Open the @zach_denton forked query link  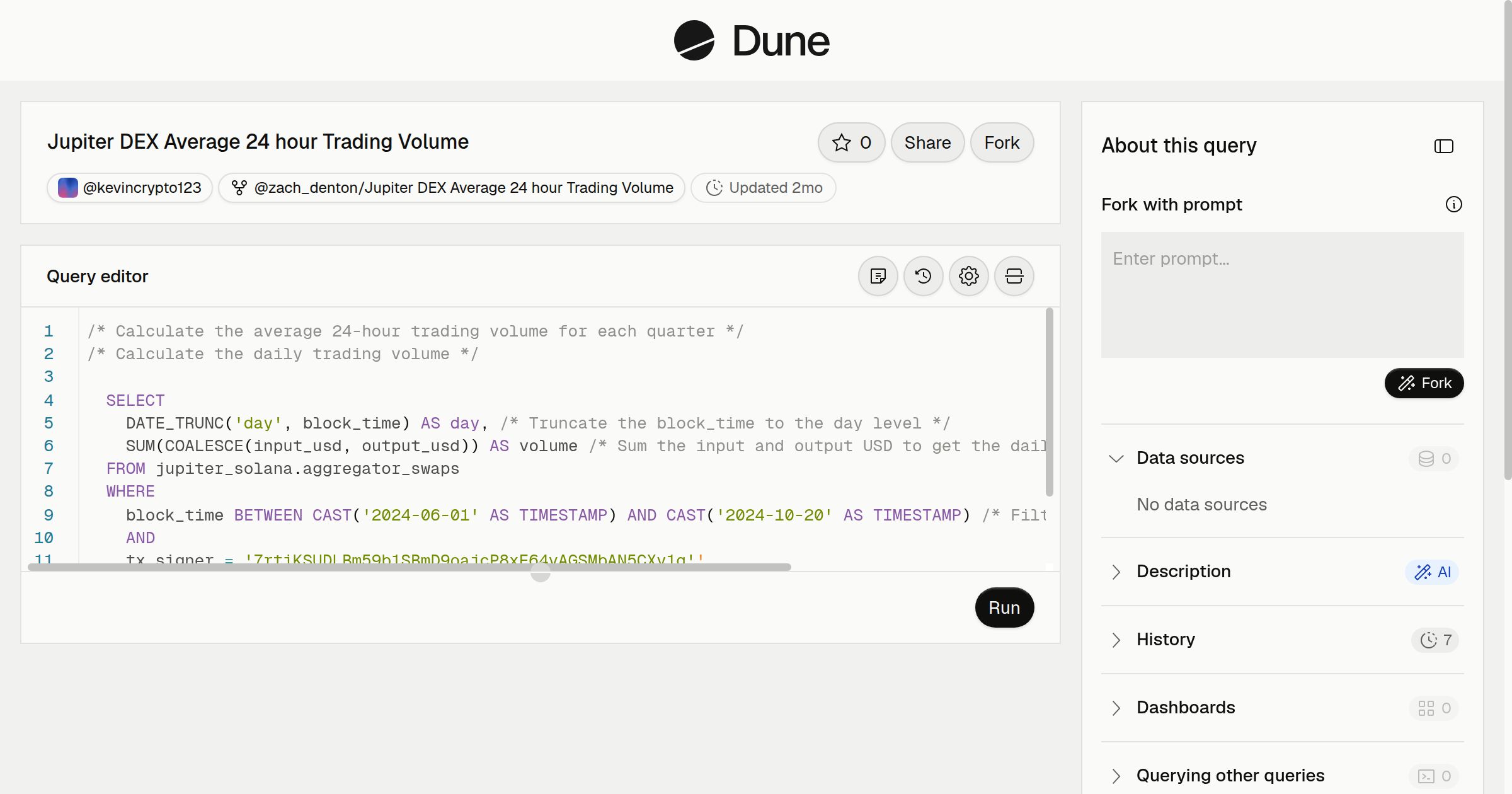point(452,188)
